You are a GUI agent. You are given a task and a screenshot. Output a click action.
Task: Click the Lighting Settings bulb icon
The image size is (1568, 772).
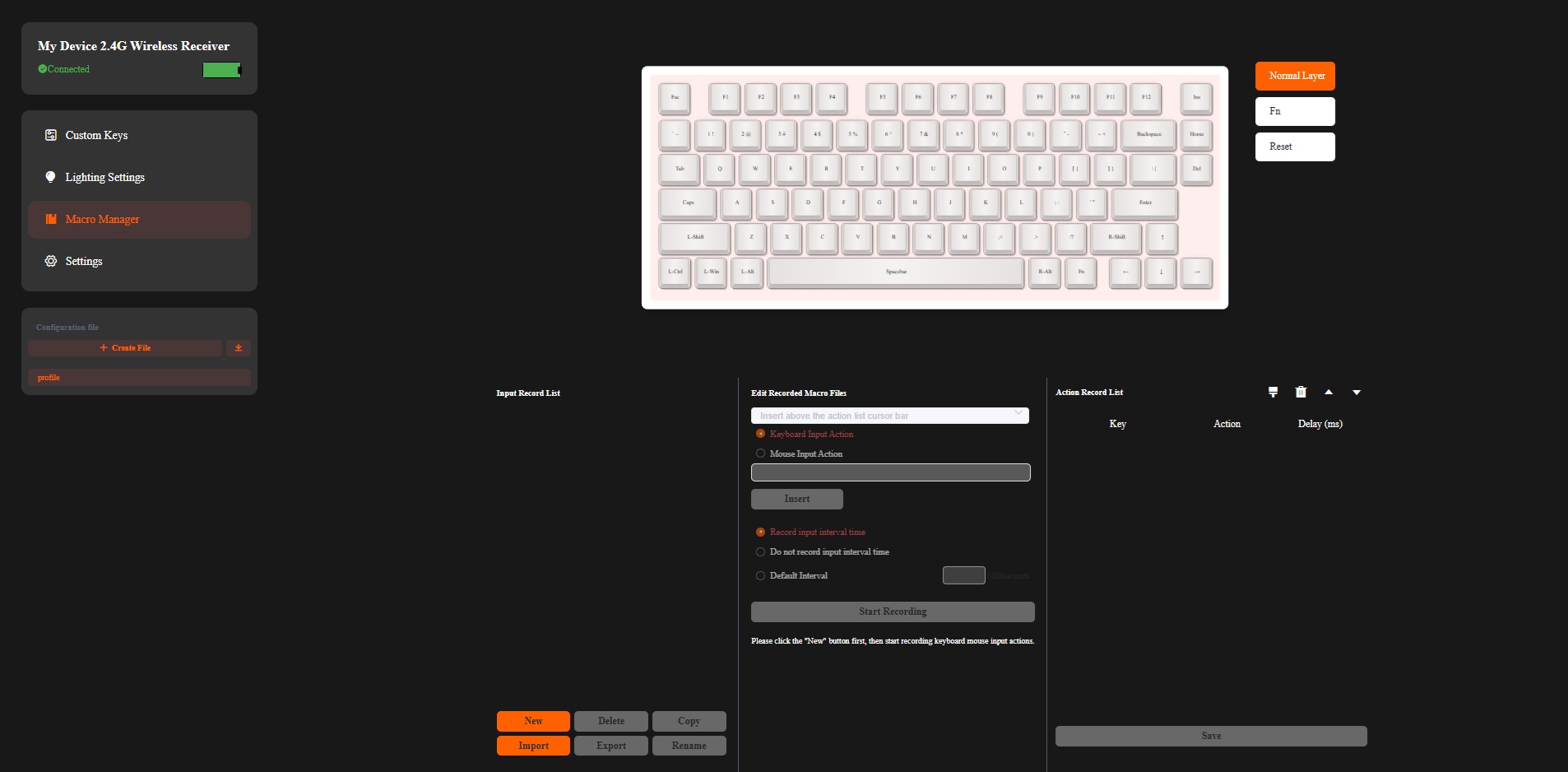(x=51, y=177)
